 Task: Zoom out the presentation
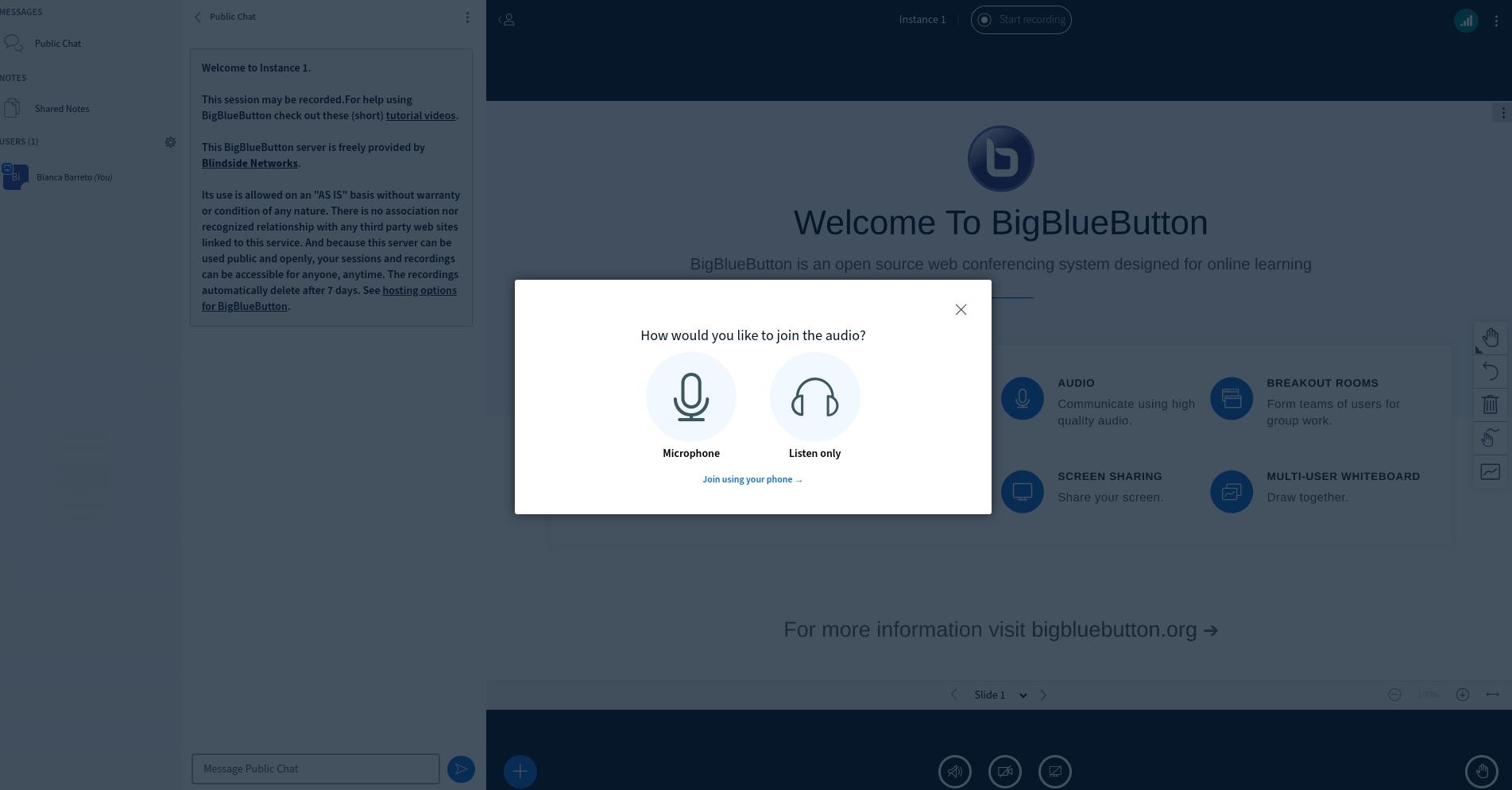[1394, 695]
